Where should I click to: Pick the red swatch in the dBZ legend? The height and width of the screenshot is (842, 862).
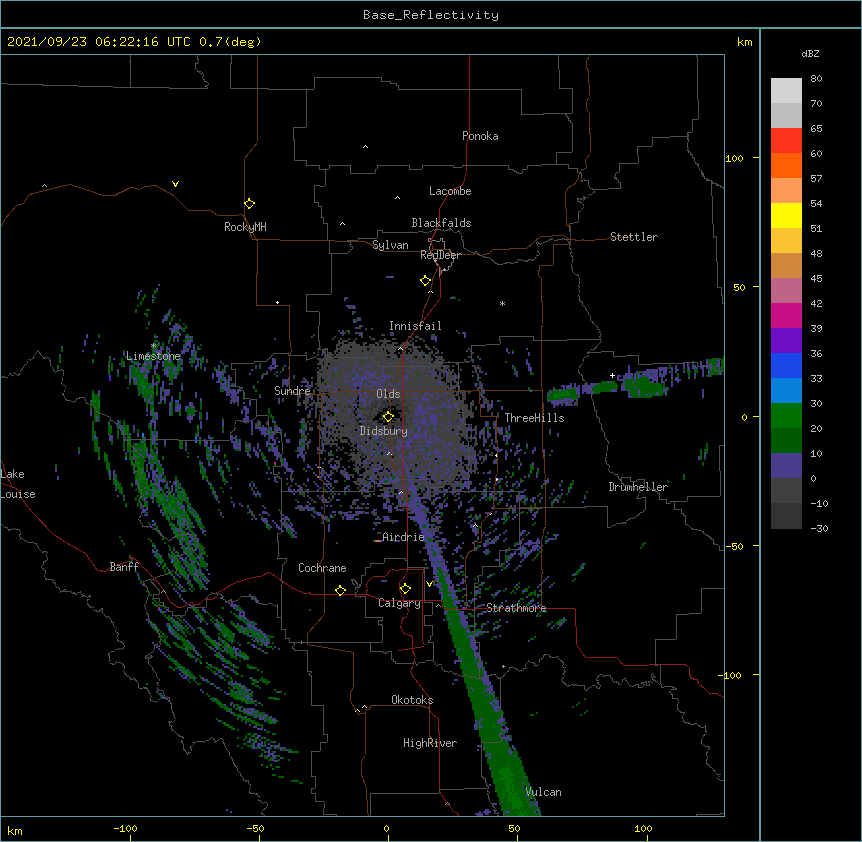[x=786, y=141]
